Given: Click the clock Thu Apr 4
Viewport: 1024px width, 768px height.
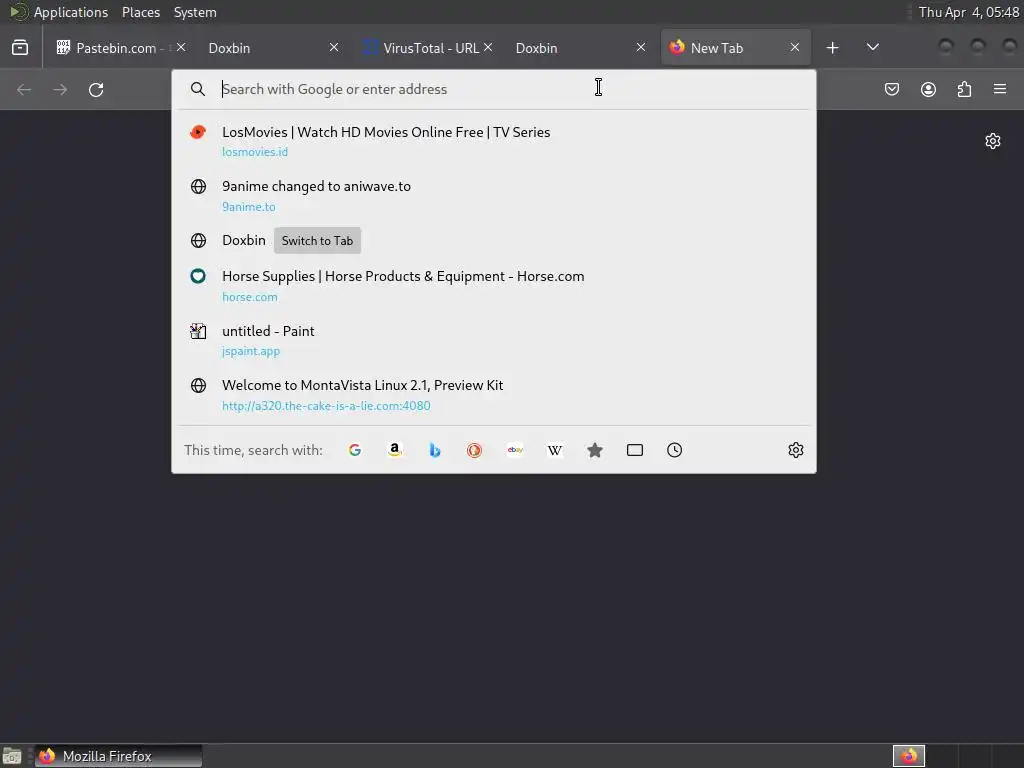Looking at the screenshot, I should tap(968, 12).
